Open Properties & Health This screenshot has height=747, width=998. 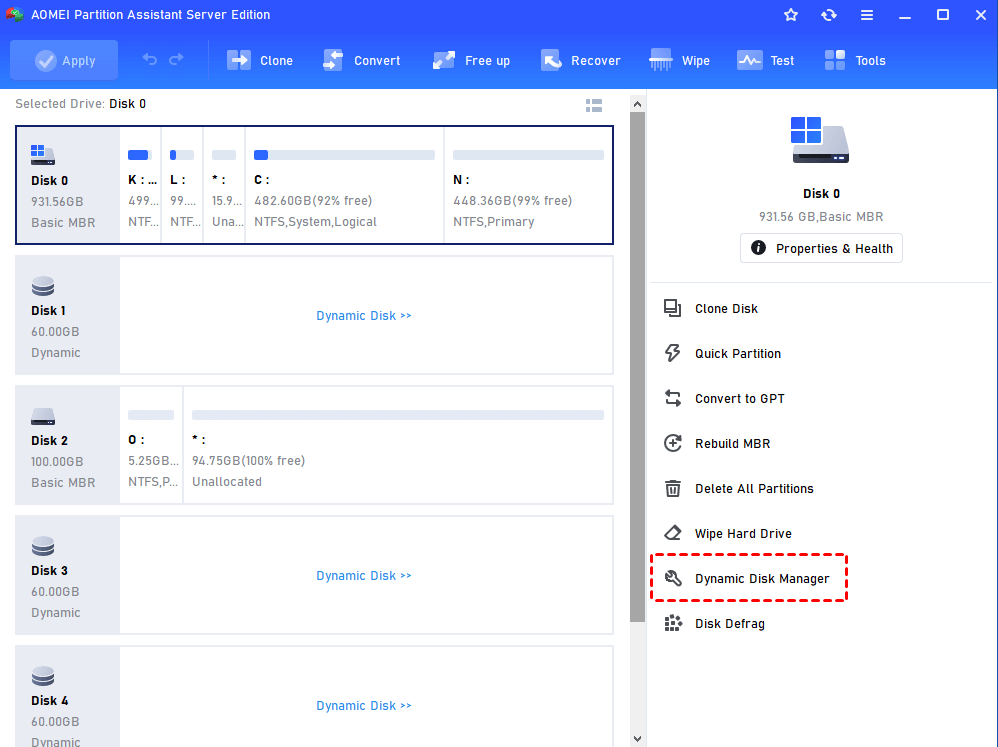[x=821, y=248]
